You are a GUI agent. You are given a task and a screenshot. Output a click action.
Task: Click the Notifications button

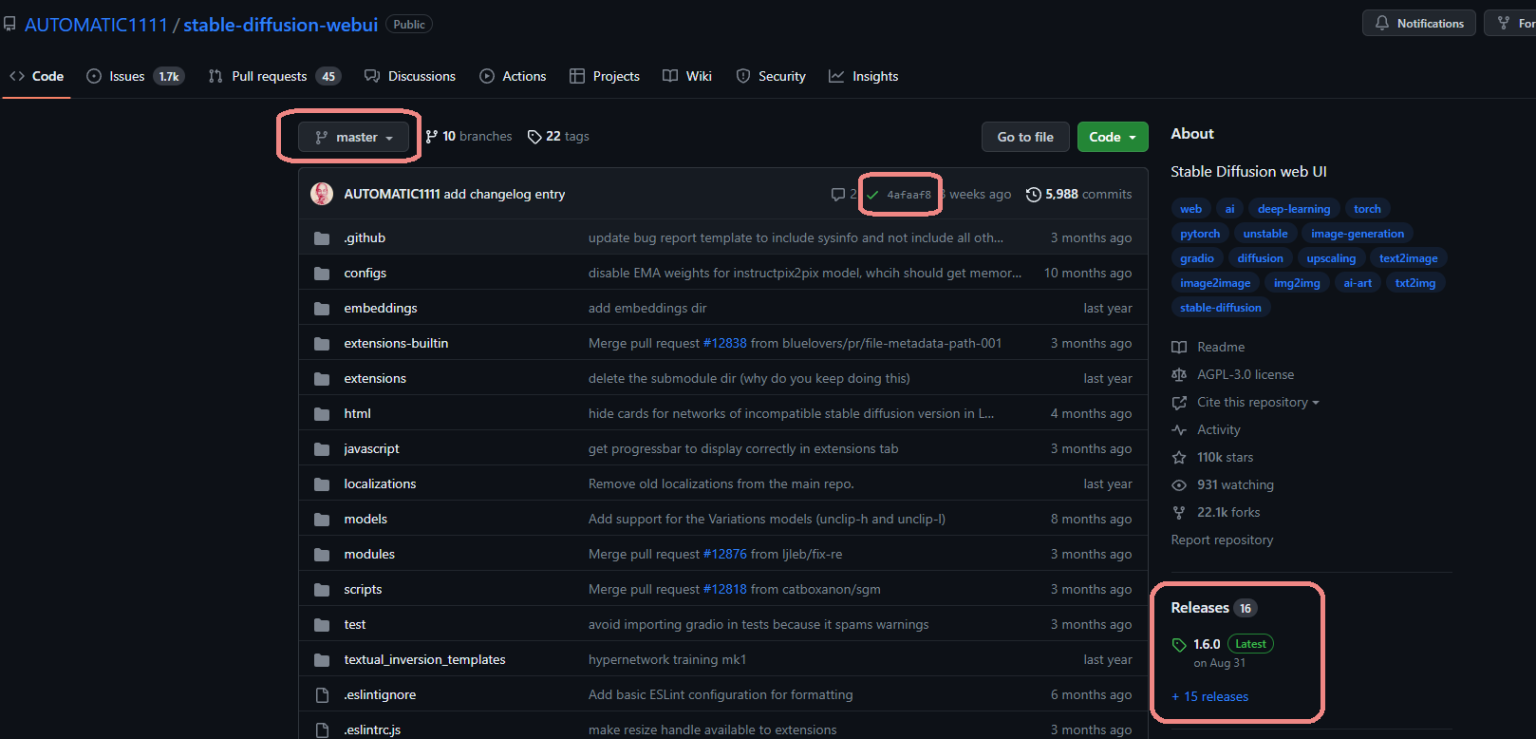1419,23
